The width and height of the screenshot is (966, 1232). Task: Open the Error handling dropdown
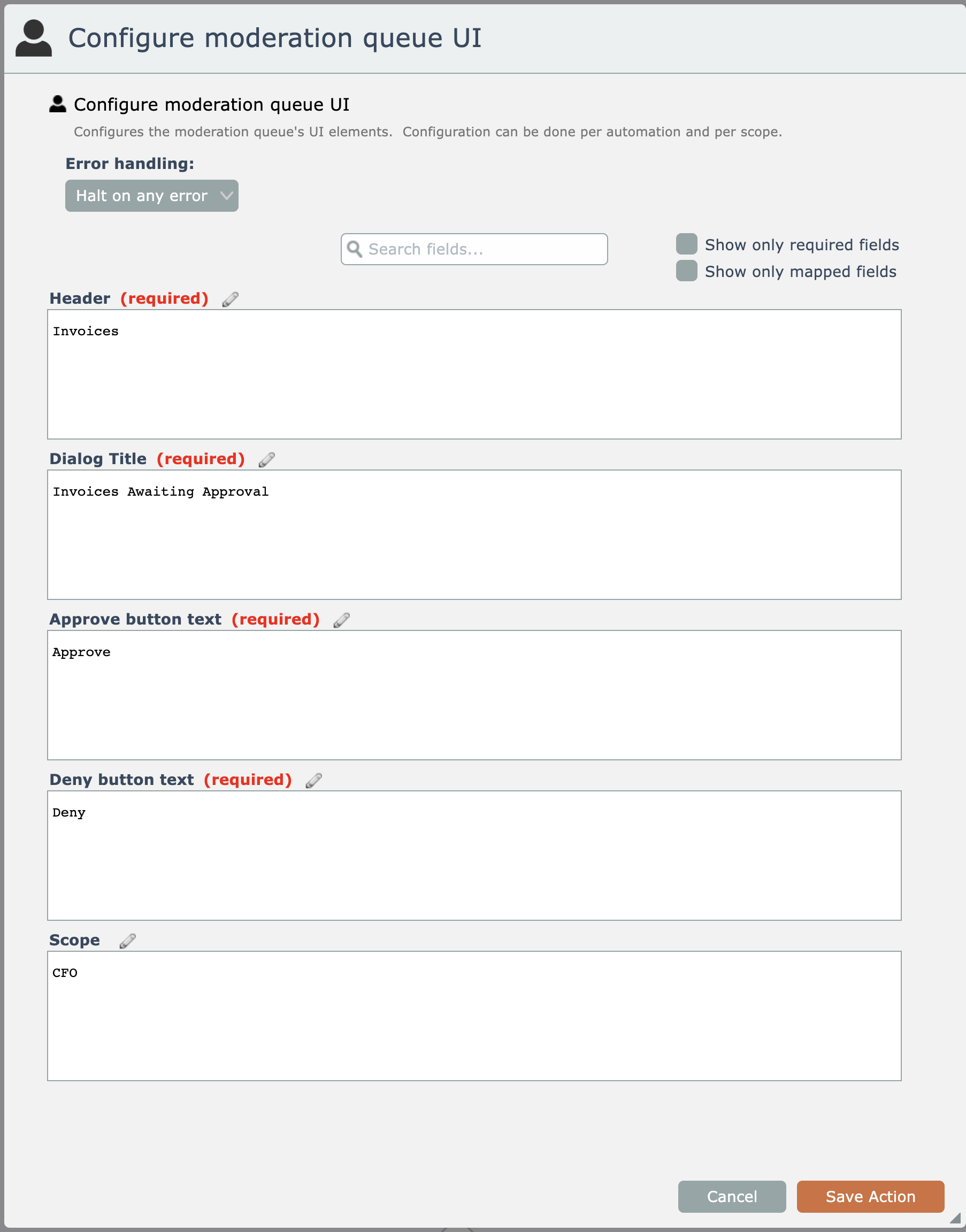[151, 196]
